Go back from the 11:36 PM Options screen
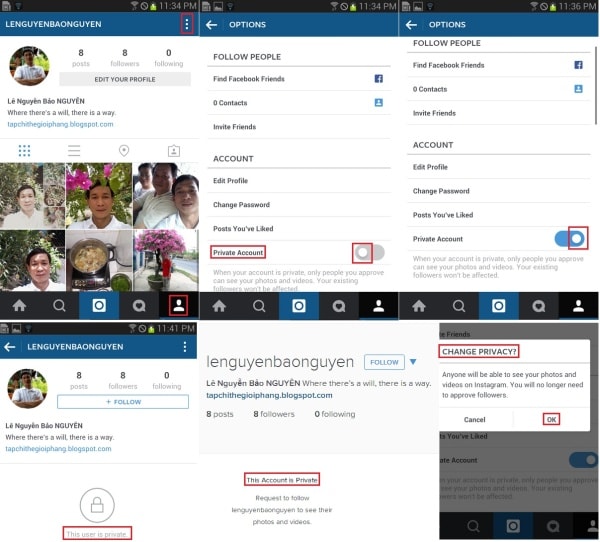 411,25
